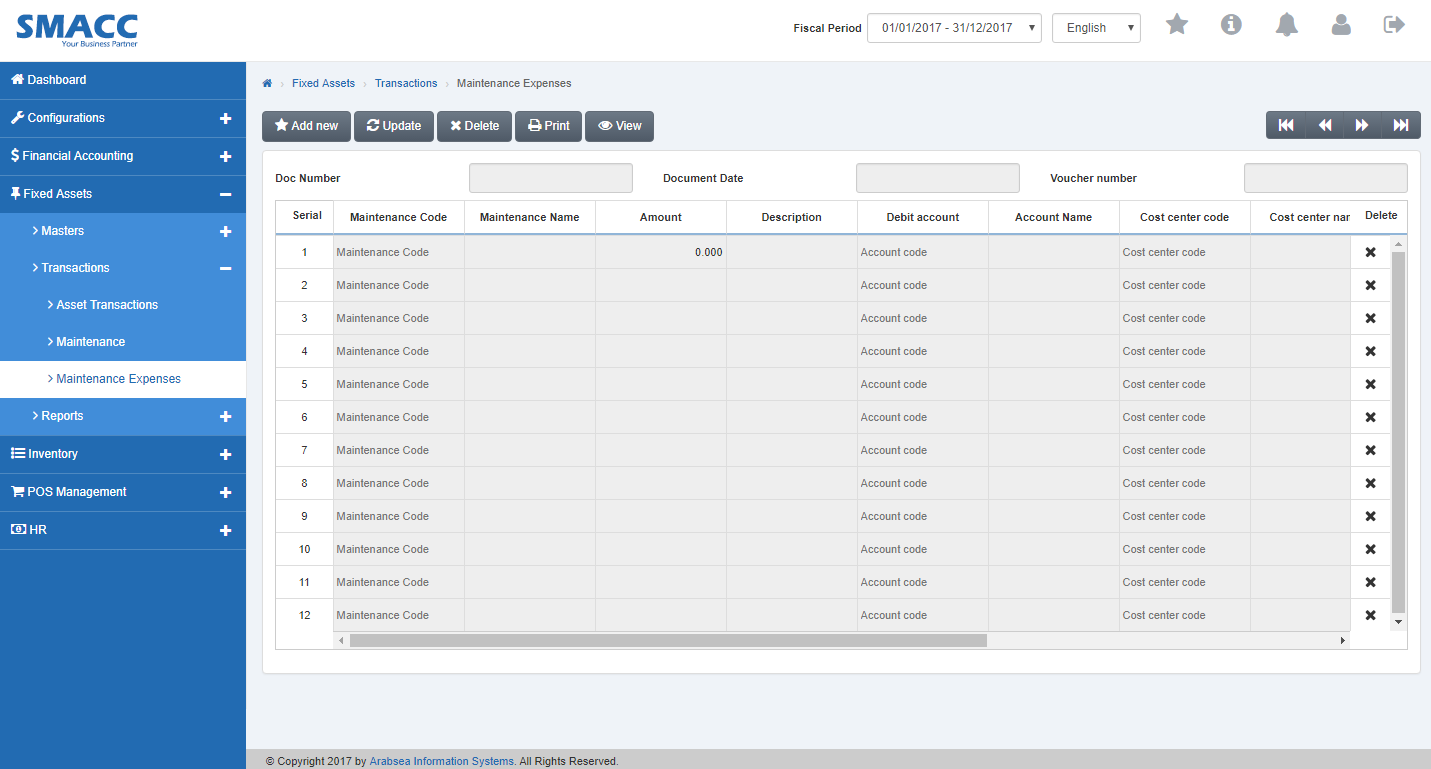The image size is (1431, 769).
Task: Change language using the English dropdown
Action: [x=1096, y=27]
